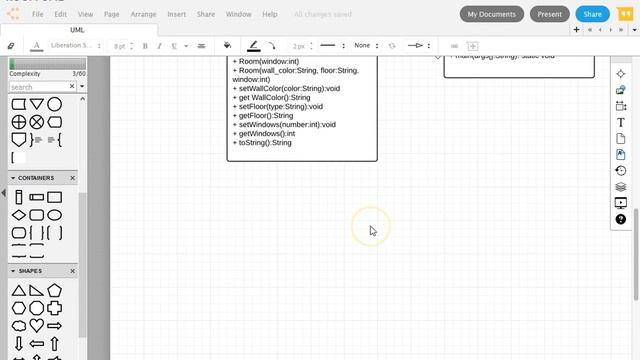This screenshot has height=360, width=640.
Task: Select the diamond container shape
Action: [x=18, y=215]
